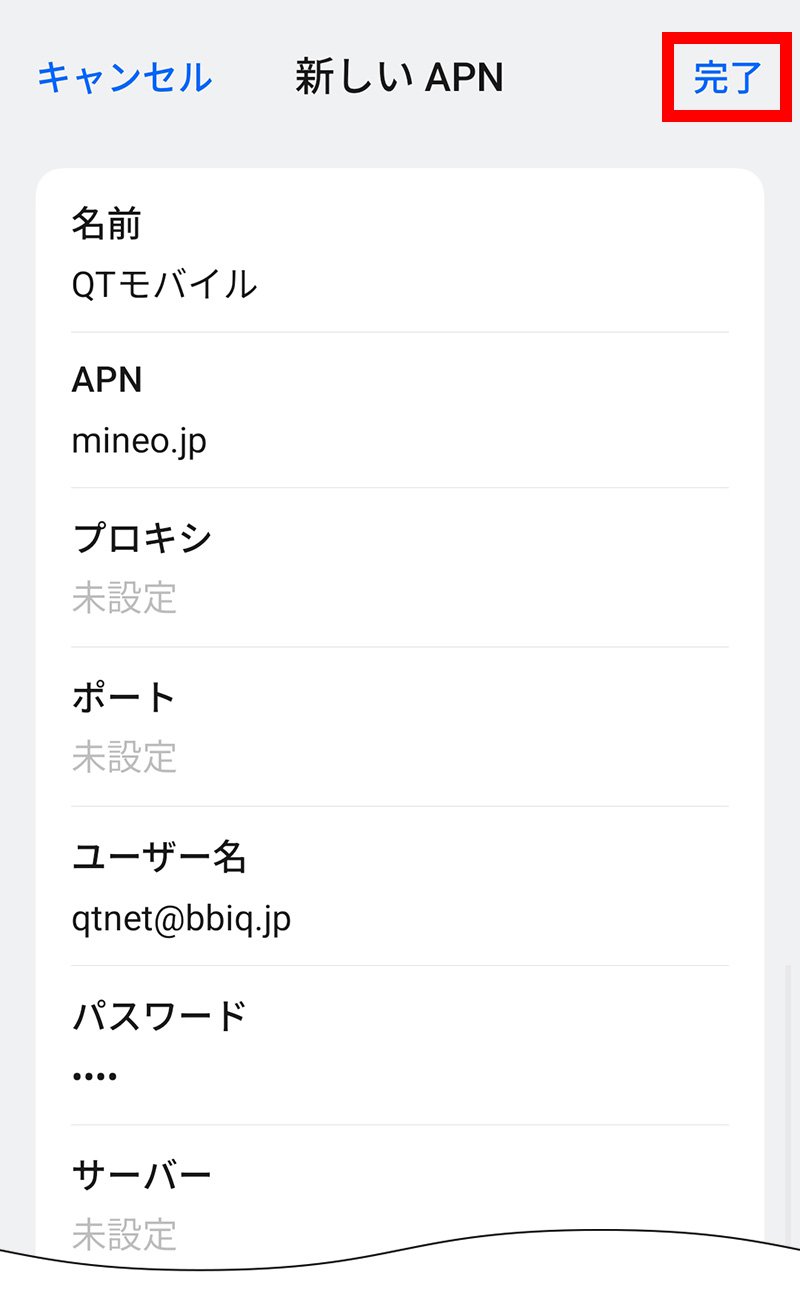The height and width of the screenshot is (1300, 800).
Task: Click the 新しい APN screen title
Action: click(x=399, y=77)
